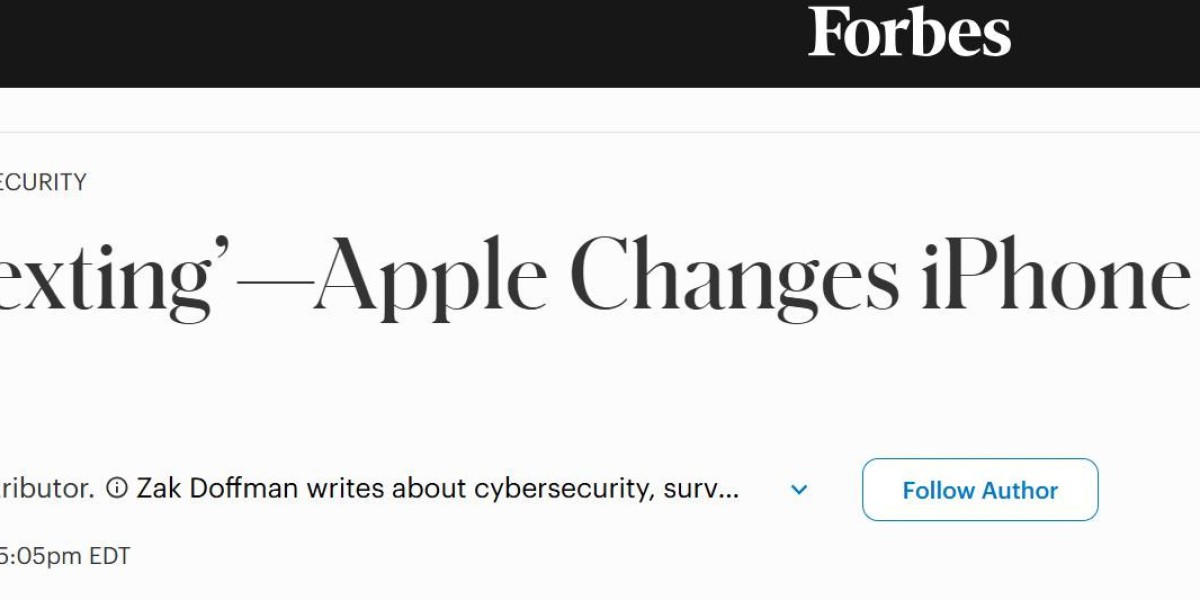This screenshot has width=1200, height=600.
Task: Click the contributor info circle icon
Action: point(117,489)
